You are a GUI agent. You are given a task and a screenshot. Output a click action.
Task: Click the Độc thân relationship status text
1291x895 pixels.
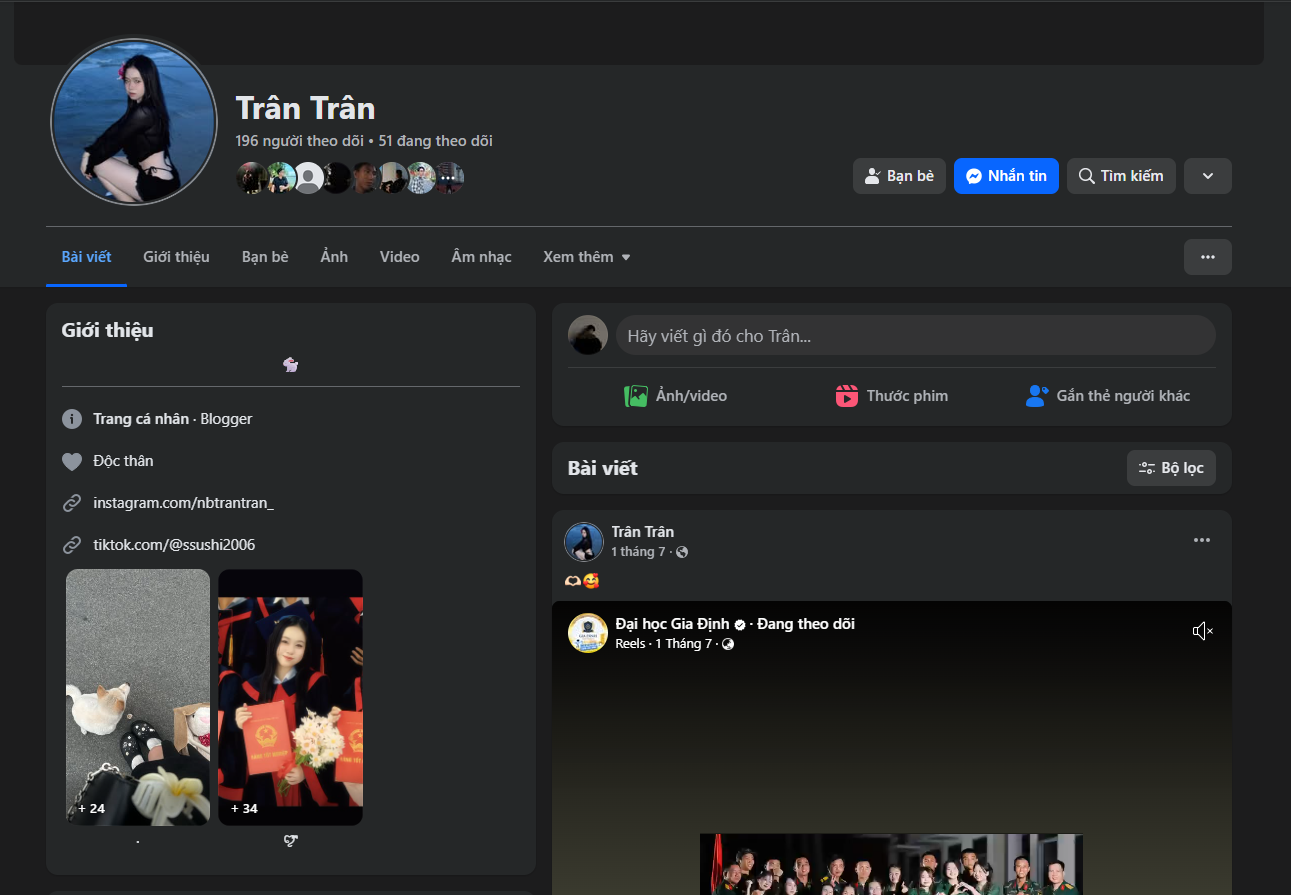pyautogui.click(x=123, y=461)
